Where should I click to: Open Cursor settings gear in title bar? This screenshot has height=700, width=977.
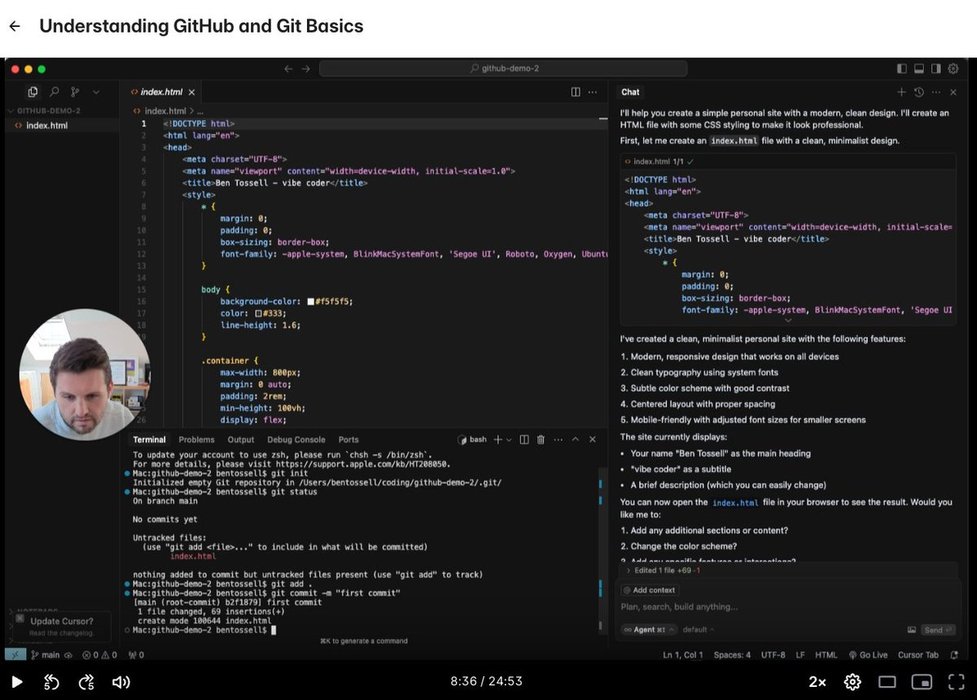coord(953,69)
